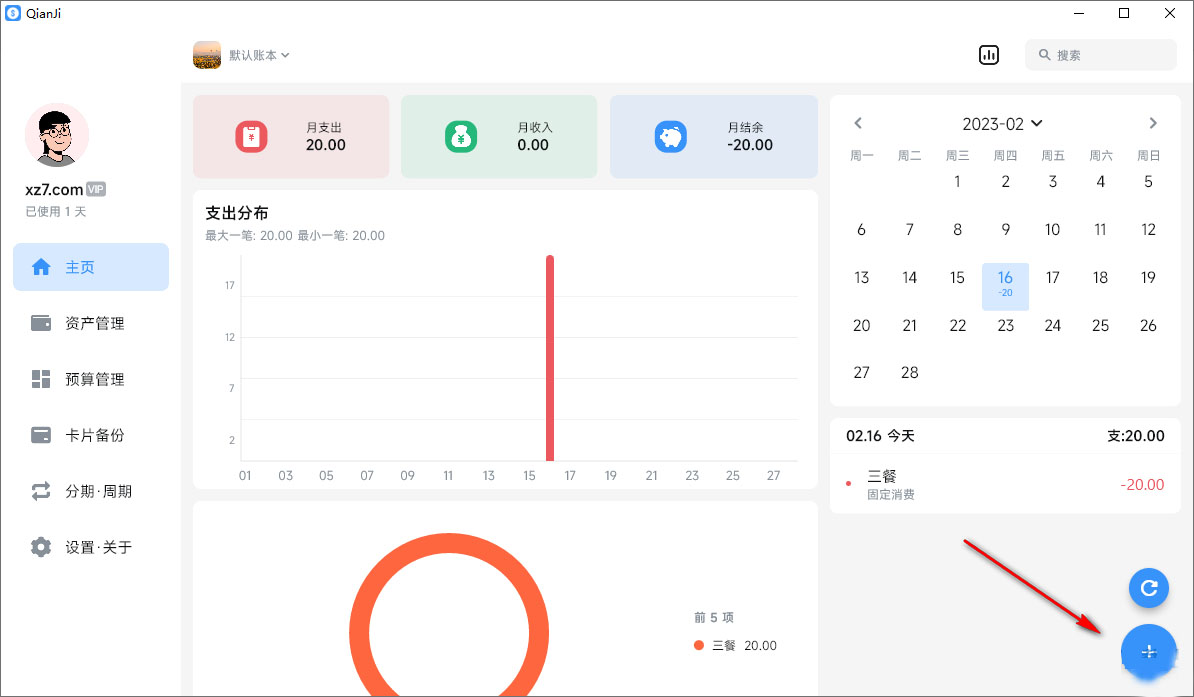Image resolution: width=1194 pixels, height=697 pixels.
Task: Click the blue add-record plus button
Action: (x=1148, y=652)
